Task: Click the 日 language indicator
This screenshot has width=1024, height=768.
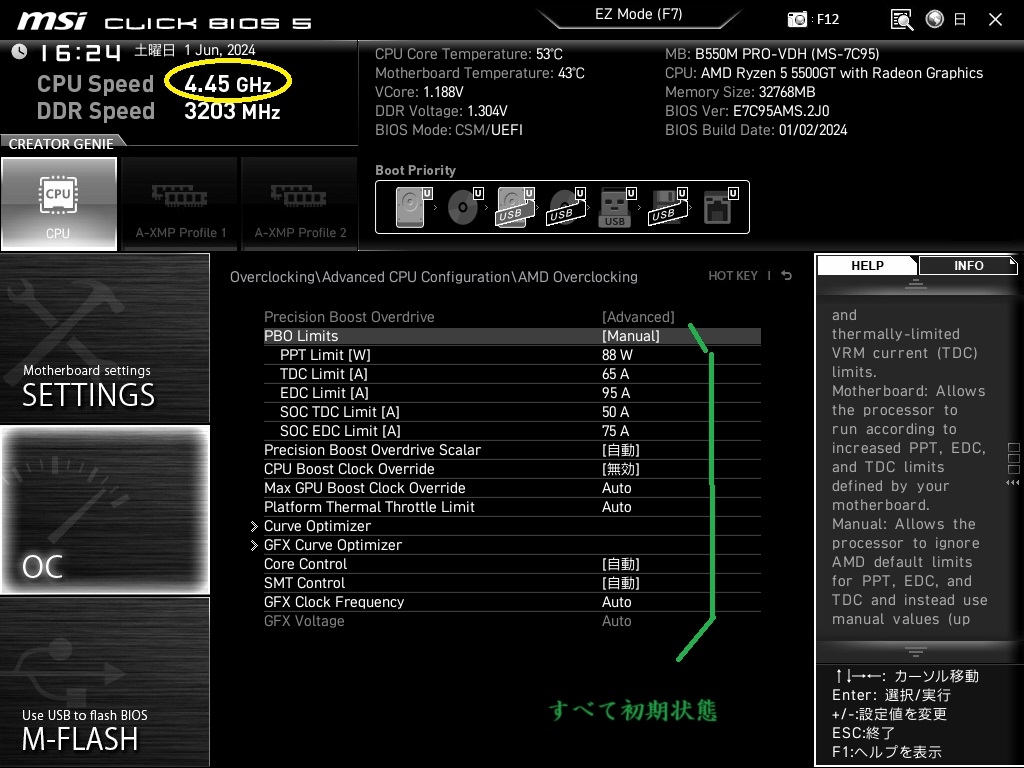Action: pyautogui.click(x=960, y=20)
